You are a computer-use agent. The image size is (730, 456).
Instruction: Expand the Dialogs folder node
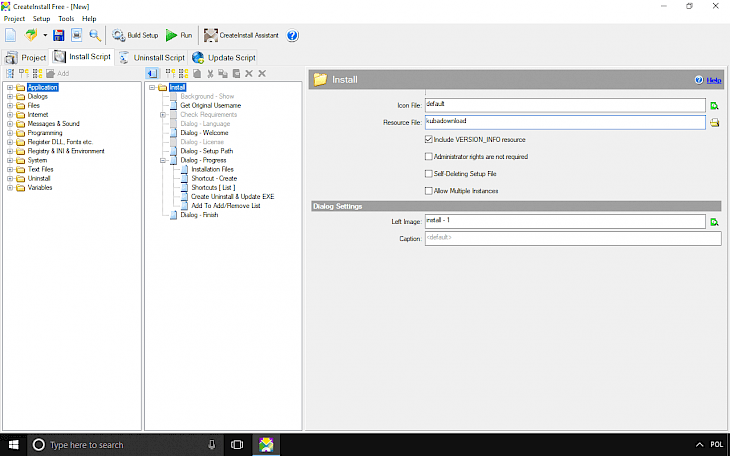pyautogui.click(x=10, y=96)
